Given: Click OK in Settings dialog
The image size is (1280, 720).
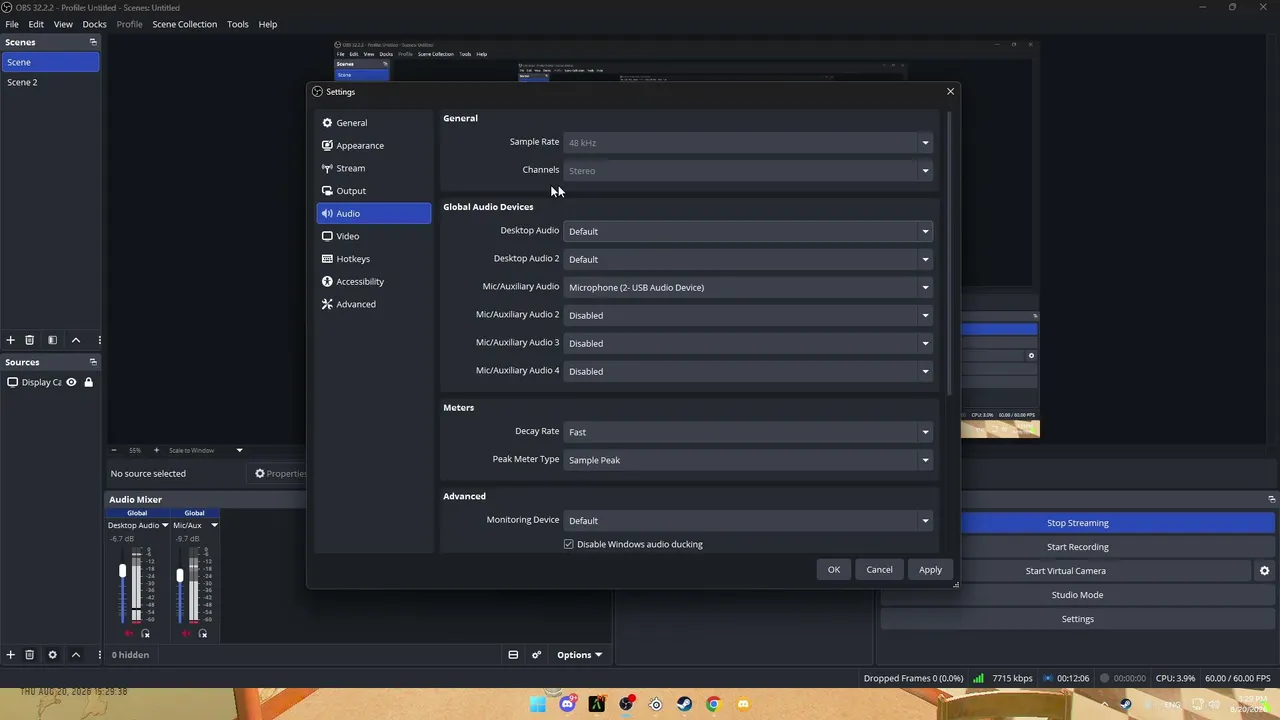Looking at the screenshot, I should click(x=834, y=570).
